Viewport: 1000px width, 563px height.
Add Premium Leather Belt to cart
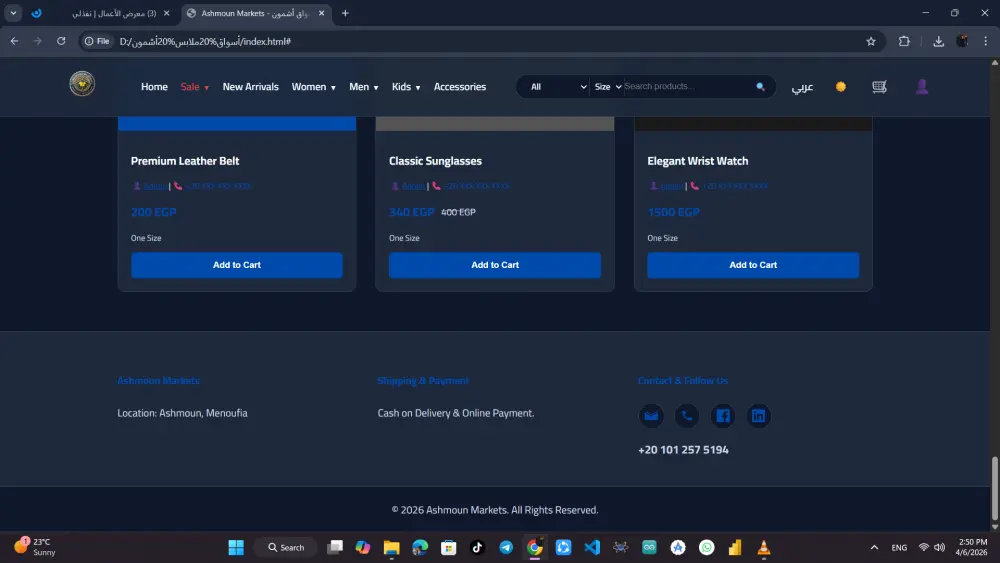pos(237,265)
